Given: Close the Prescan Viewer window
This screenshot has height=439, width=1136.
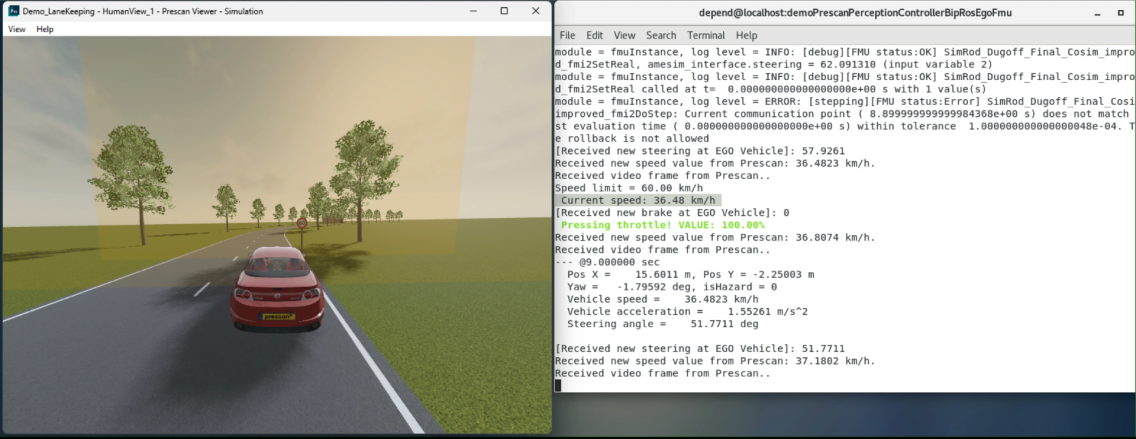Looking at the screenshot, I should (x=535, y=11).
